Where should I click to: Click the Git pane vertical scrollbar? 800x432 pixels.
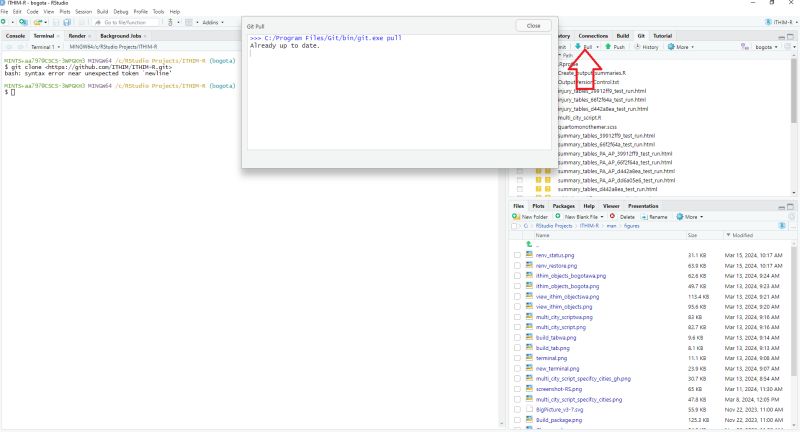(x=793, y=89)
